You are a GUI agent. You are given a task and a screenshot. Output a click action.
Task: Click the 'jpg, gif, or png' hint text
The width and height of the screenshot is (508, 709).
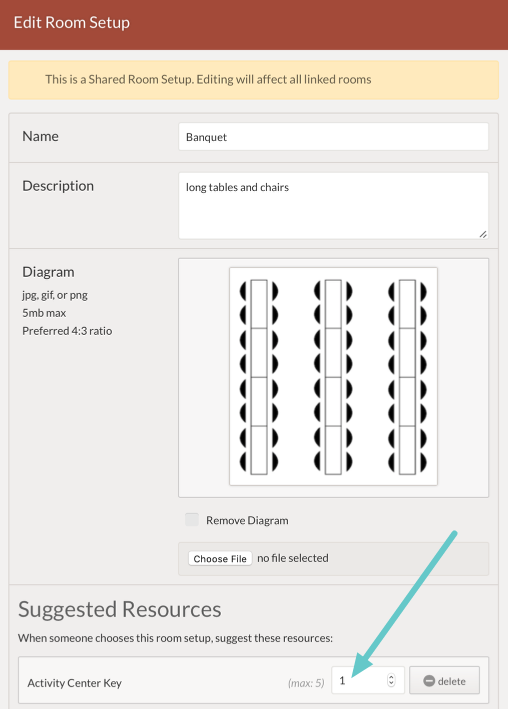pos(55,295)
